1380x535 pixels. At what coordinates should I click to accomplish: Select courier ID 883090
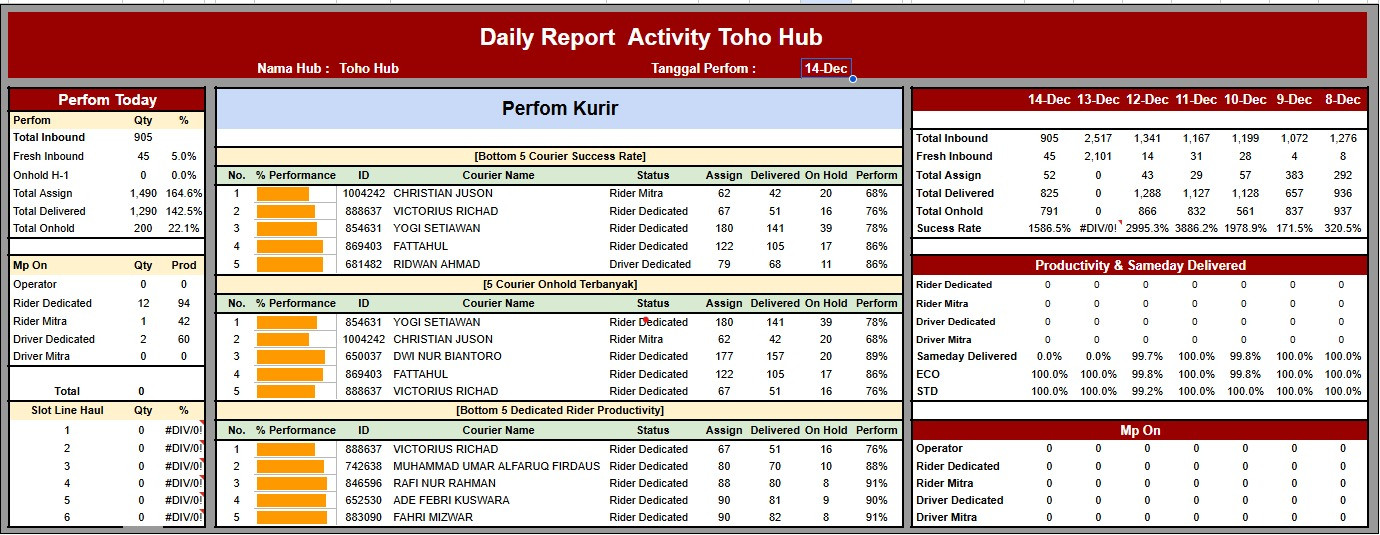coord(364,517)
